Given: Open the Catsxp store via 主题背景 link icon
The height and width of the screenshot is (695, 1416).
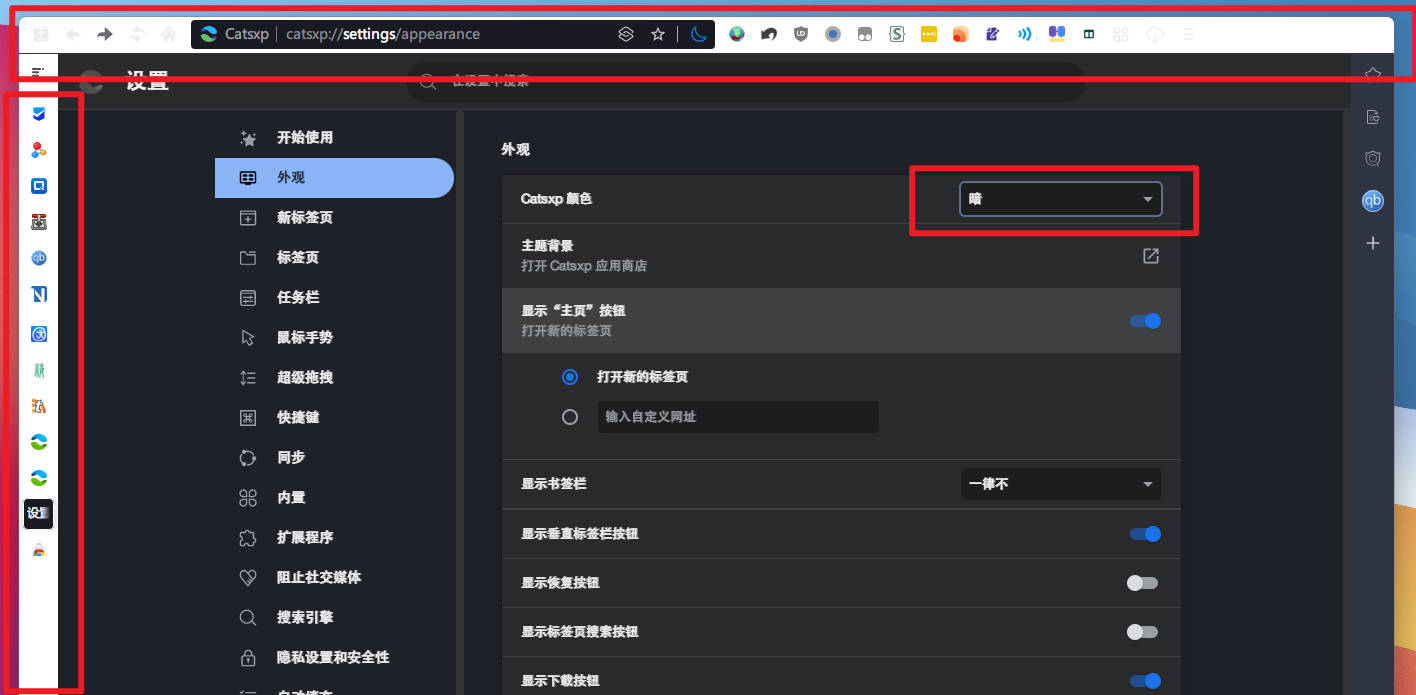Looking at the screenshot, I should coord(1151,256).
